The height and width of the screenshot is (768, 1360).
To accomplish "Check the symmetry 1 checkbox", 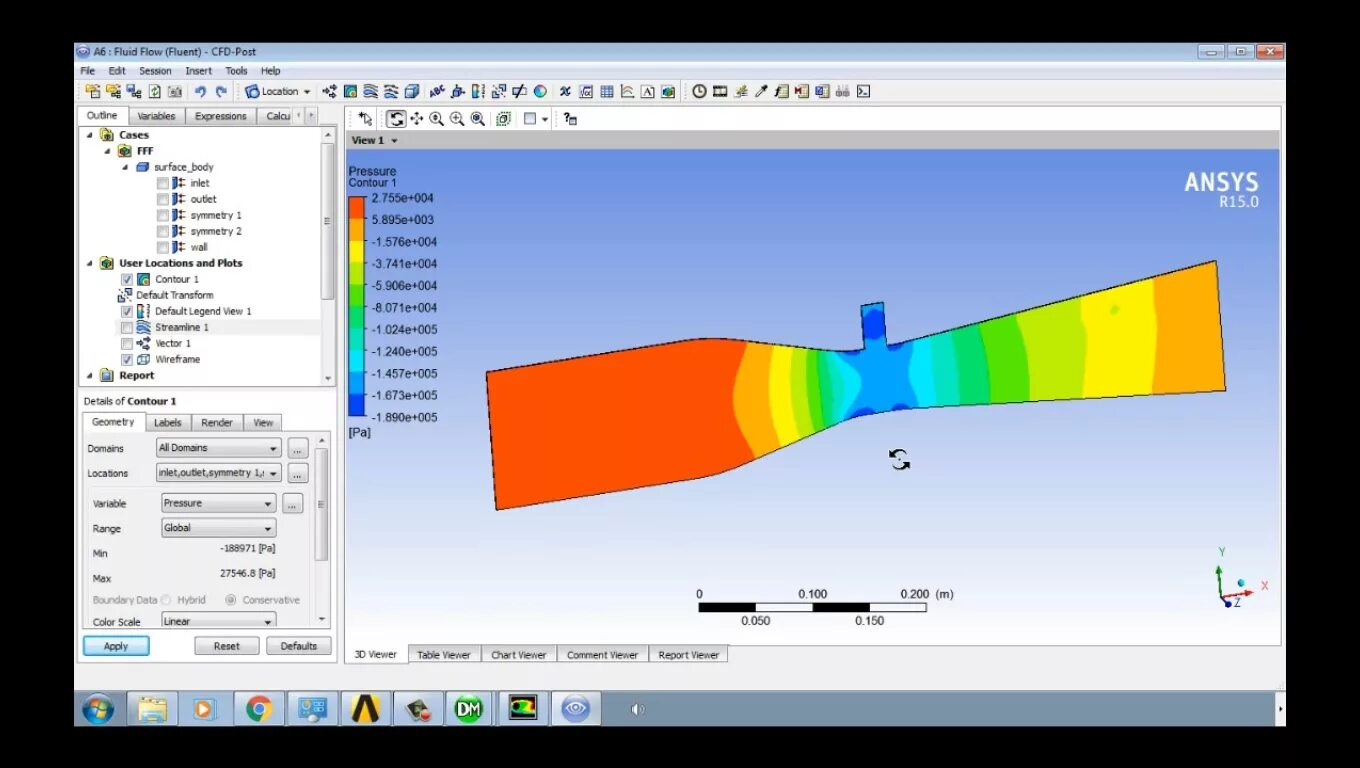I will point(163,215).
